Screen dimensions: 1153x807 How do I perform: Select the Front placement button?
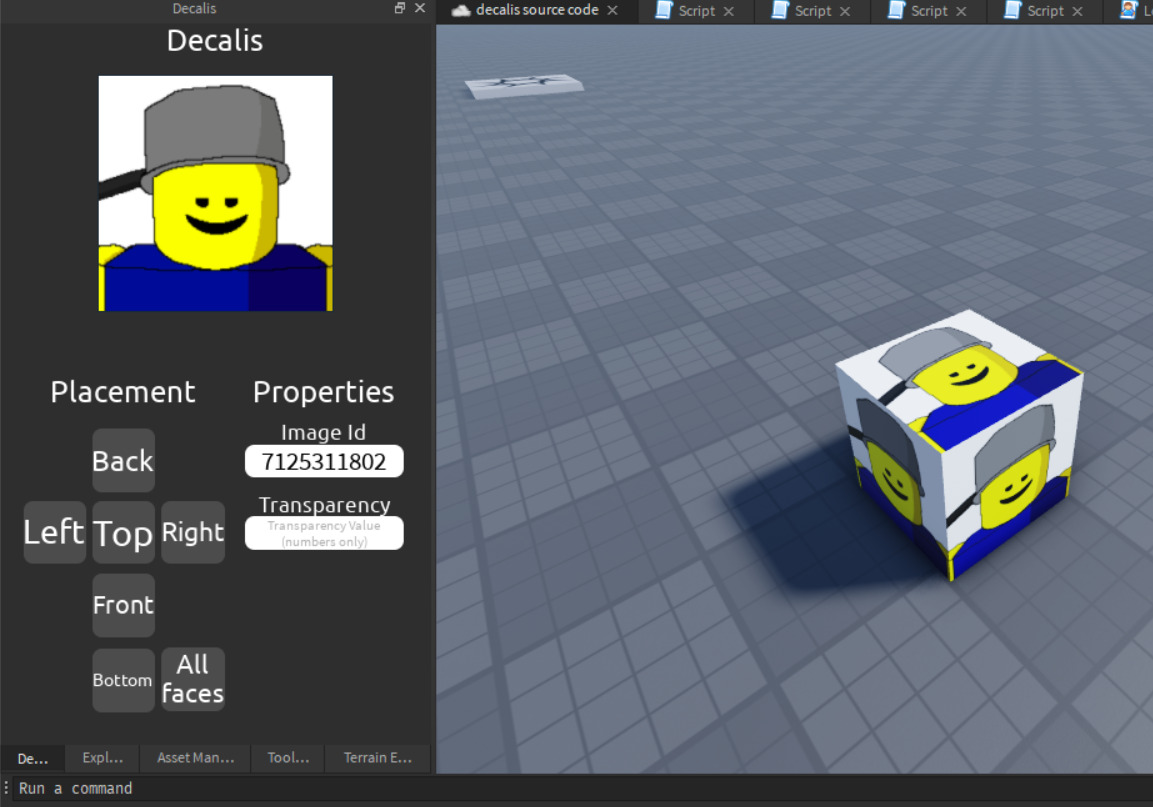click(x=123, y=604)
